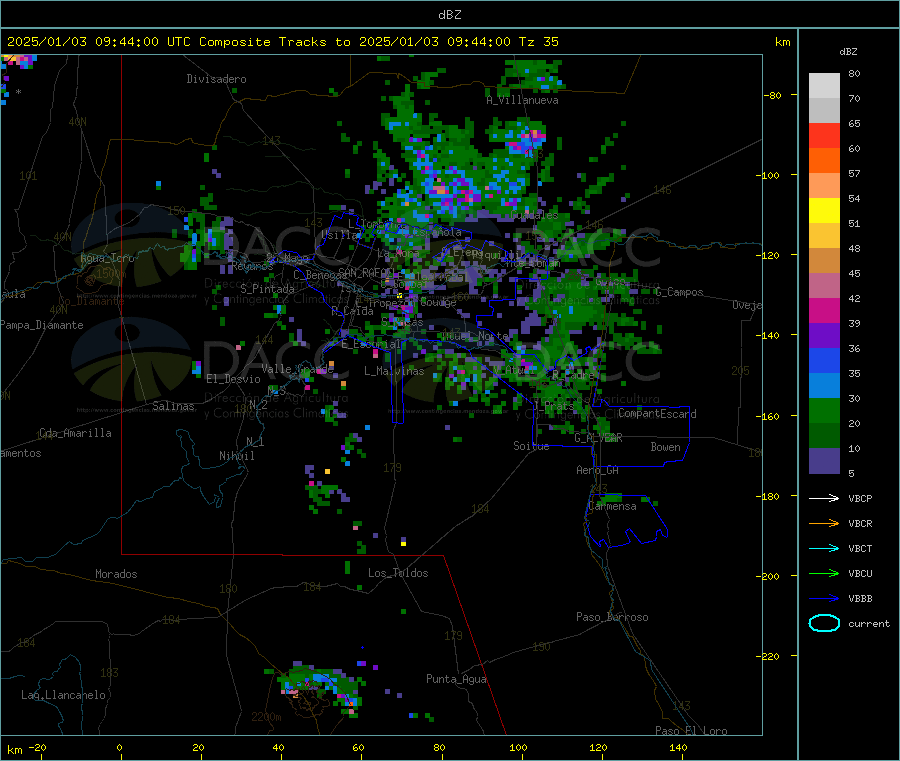Select the magenta 39 dBZ color swatch
900x761 pixels.
pos(824,311)
